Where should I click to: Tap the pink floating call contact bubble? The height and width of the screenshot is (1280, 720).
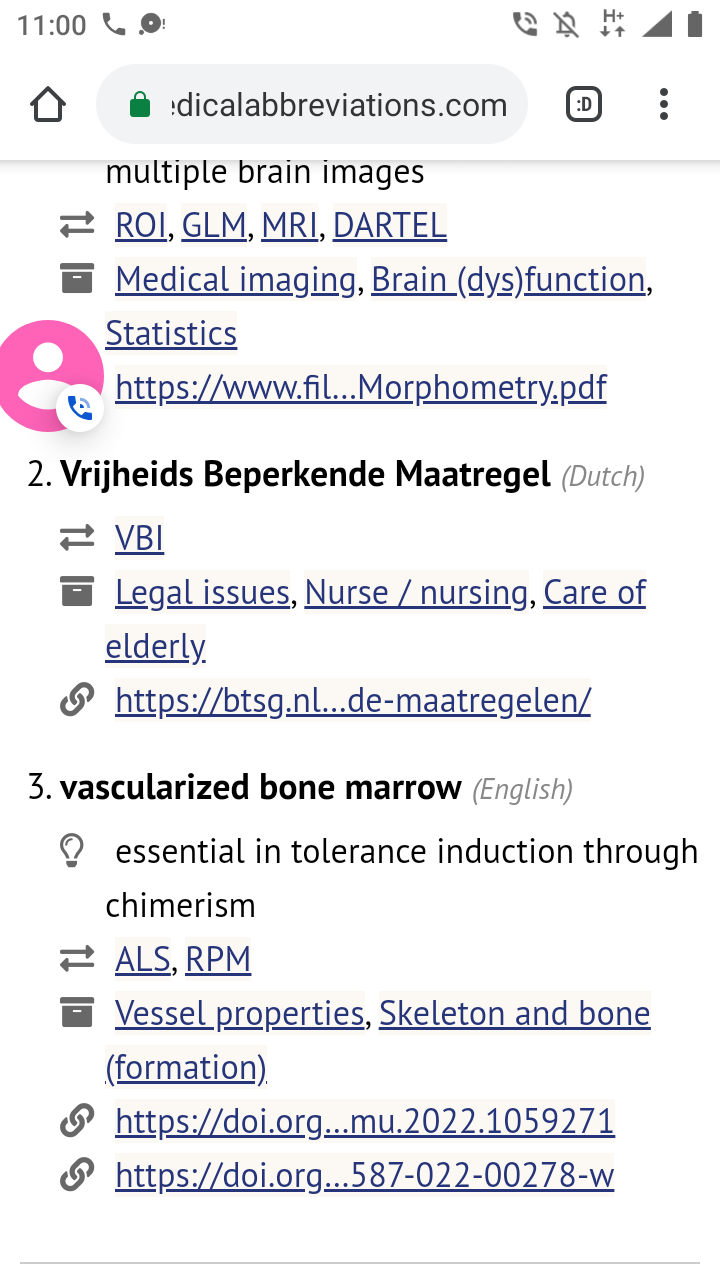coord(48,375)
